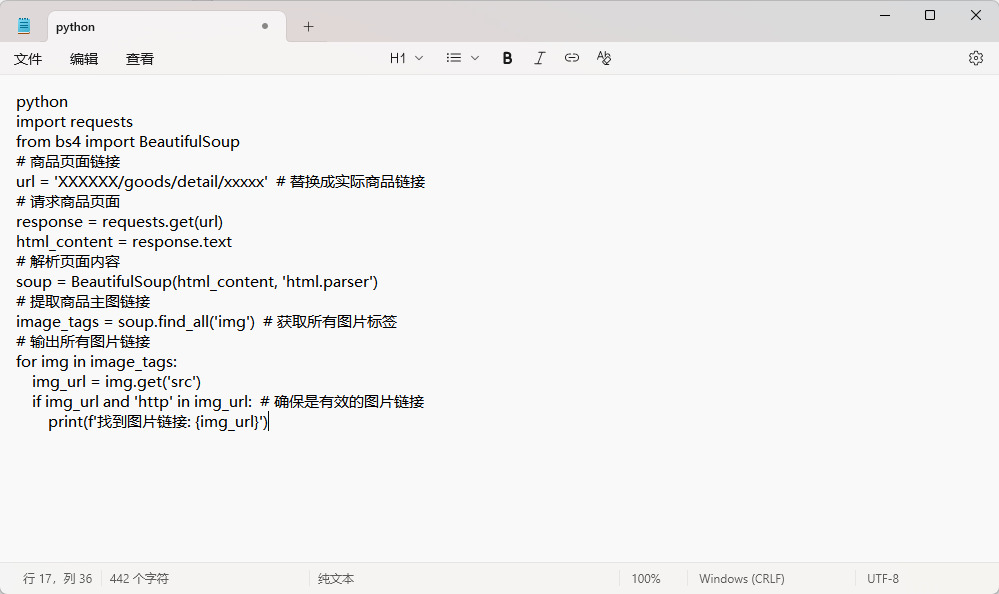Open the list formatting dropdown
999x594 pixels.
[x=463, y=58]
